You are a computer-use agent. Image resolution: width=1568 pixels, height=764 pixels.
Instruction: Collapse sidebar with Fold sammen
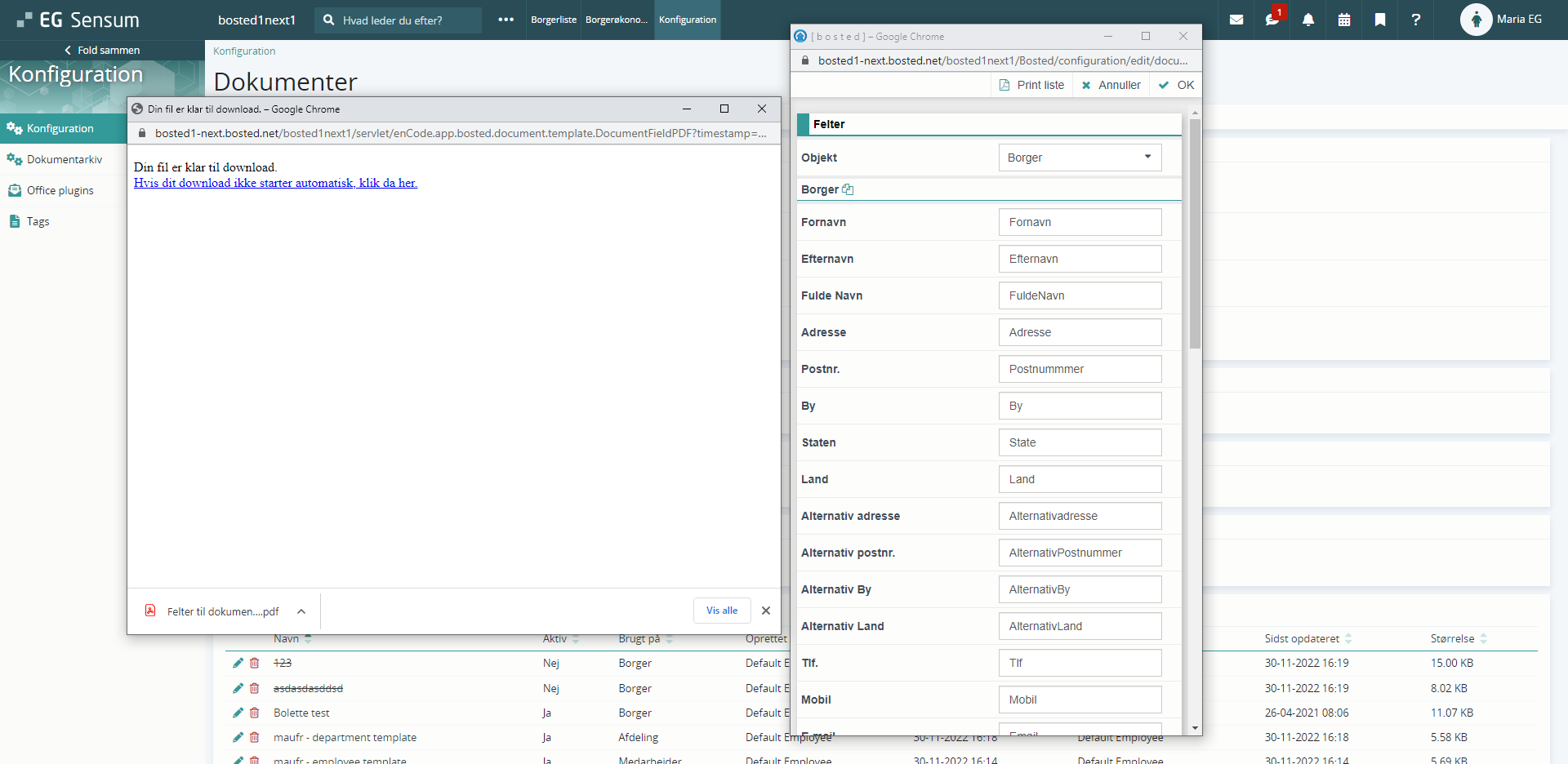(x=102, y=50)
